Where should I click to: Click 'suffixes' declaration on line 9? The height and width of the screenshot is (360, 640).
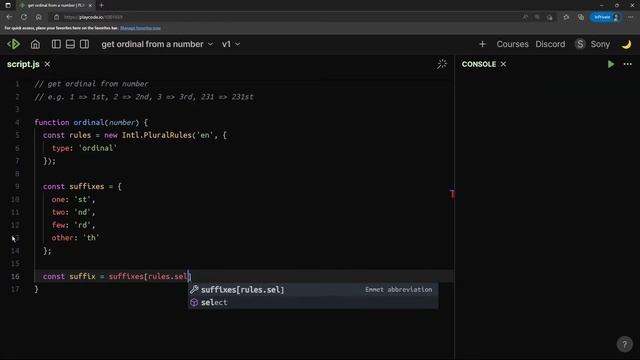coord(87,187)
